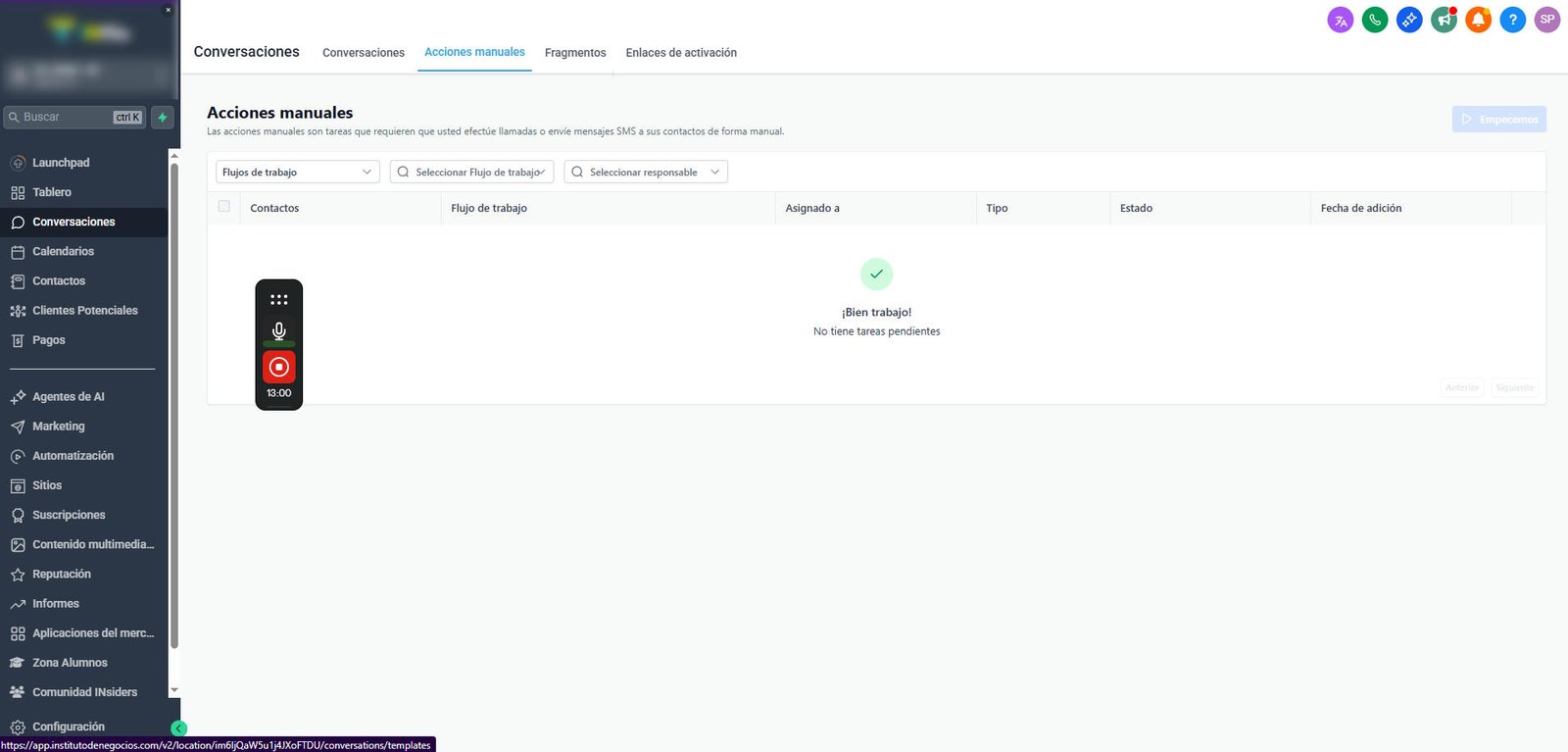This screenshot has height=752, width=1568.
Task: Open Sitios in the sidebar
Action: [x=84, y=485]
